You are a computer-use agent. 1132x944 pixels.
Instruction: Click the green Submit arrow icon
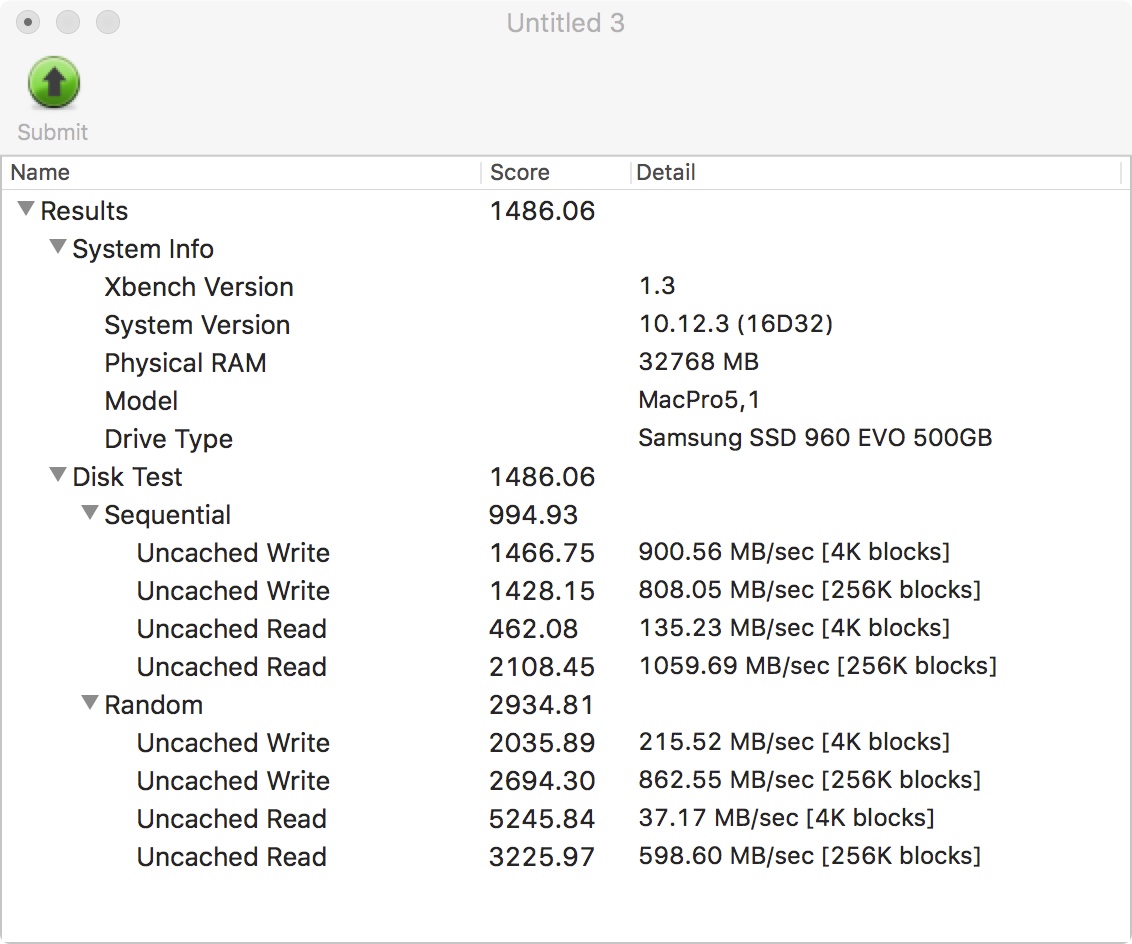pyautogui.click(x=53, y=83)
